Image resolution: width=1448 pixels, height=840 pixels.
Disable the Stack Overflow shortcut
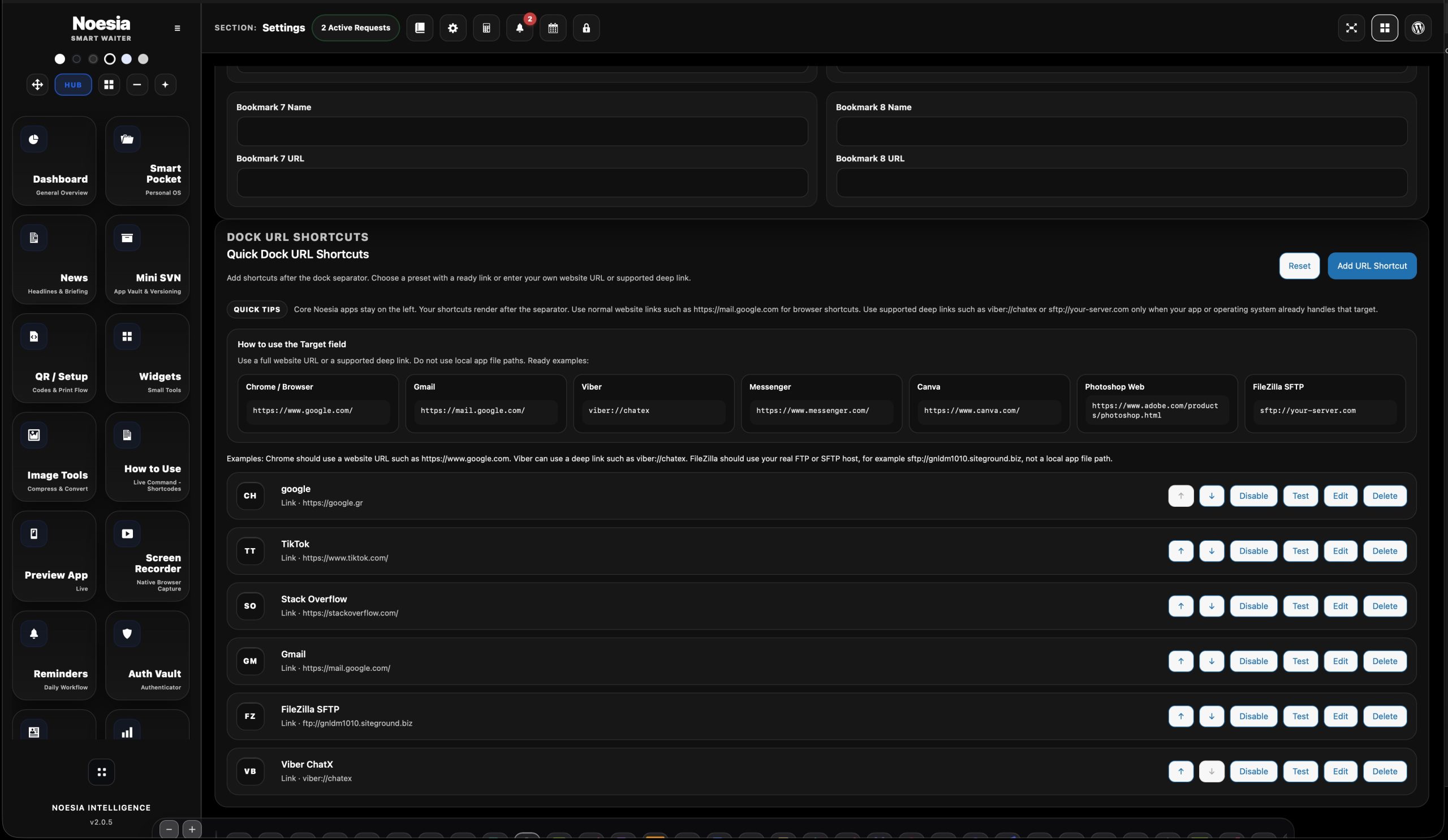pos(1253,606)
